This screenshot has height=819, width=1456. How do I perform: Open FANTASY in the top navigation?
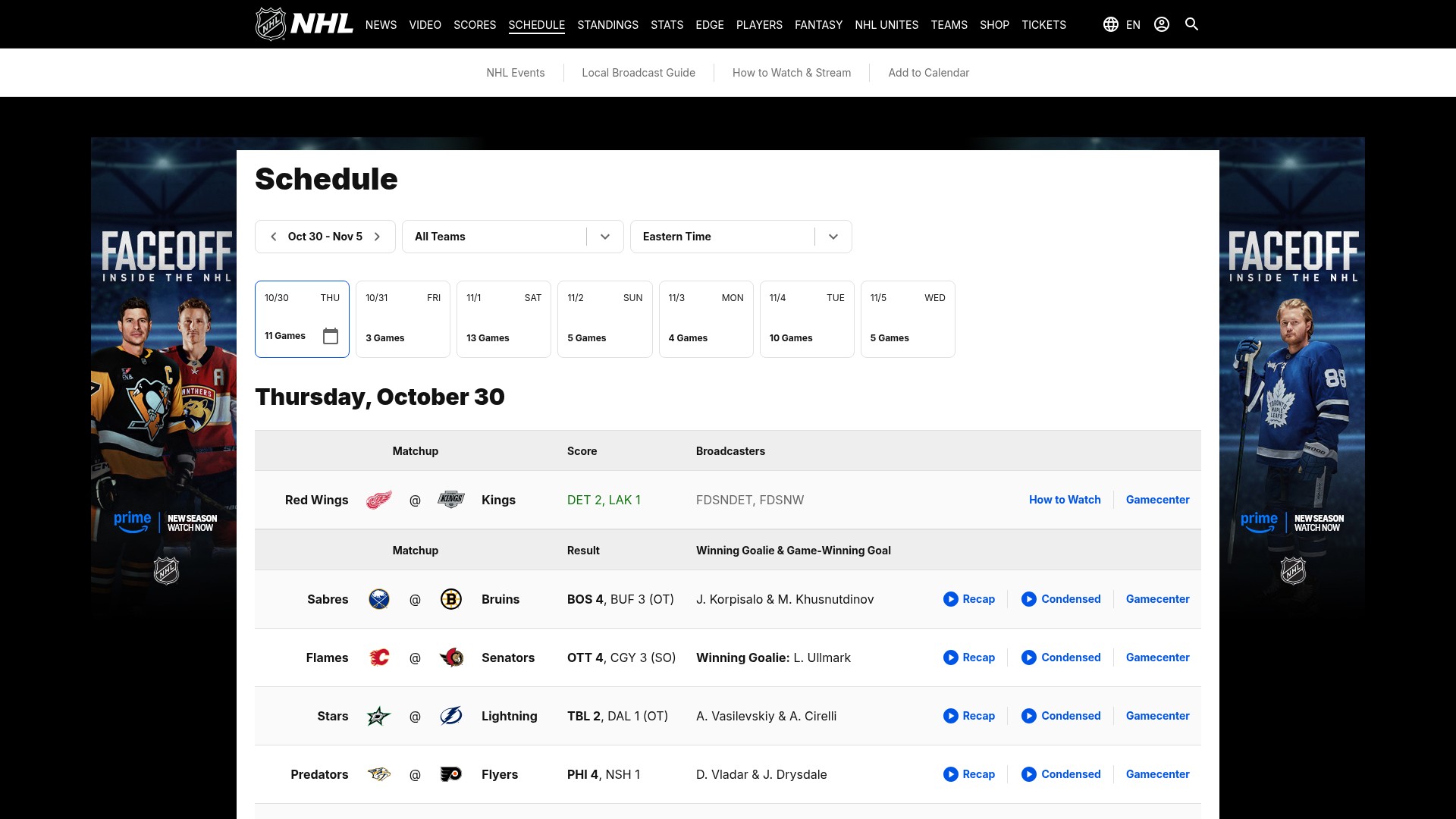pyautogui.click(x=818, y=25)
